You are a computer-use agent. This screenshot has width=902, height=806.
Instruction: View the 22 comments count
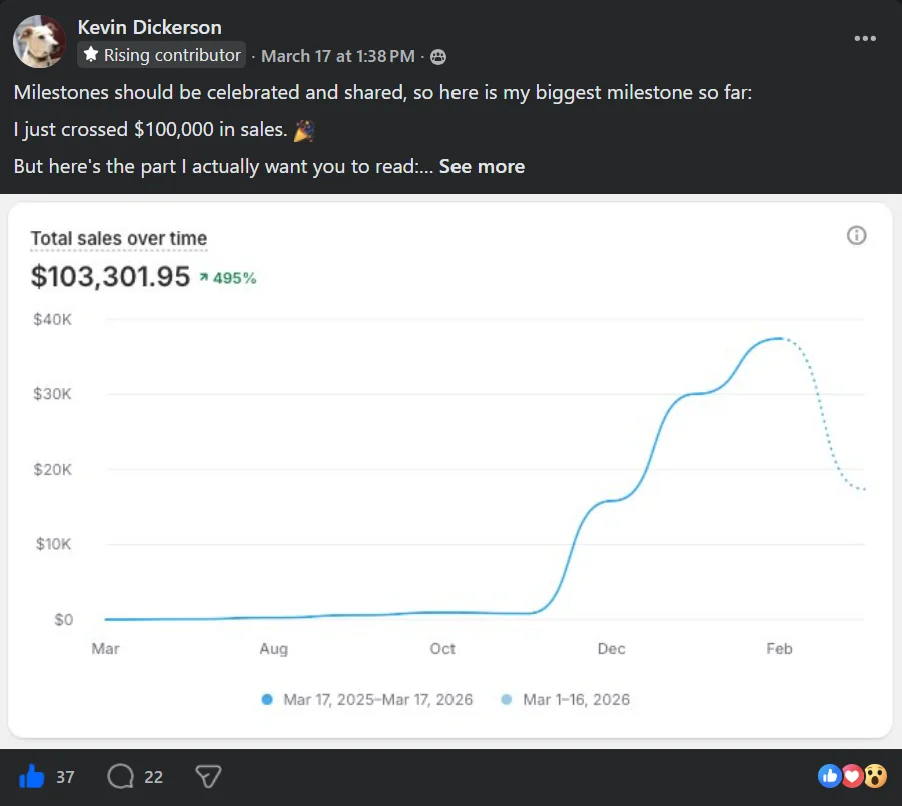153,777
